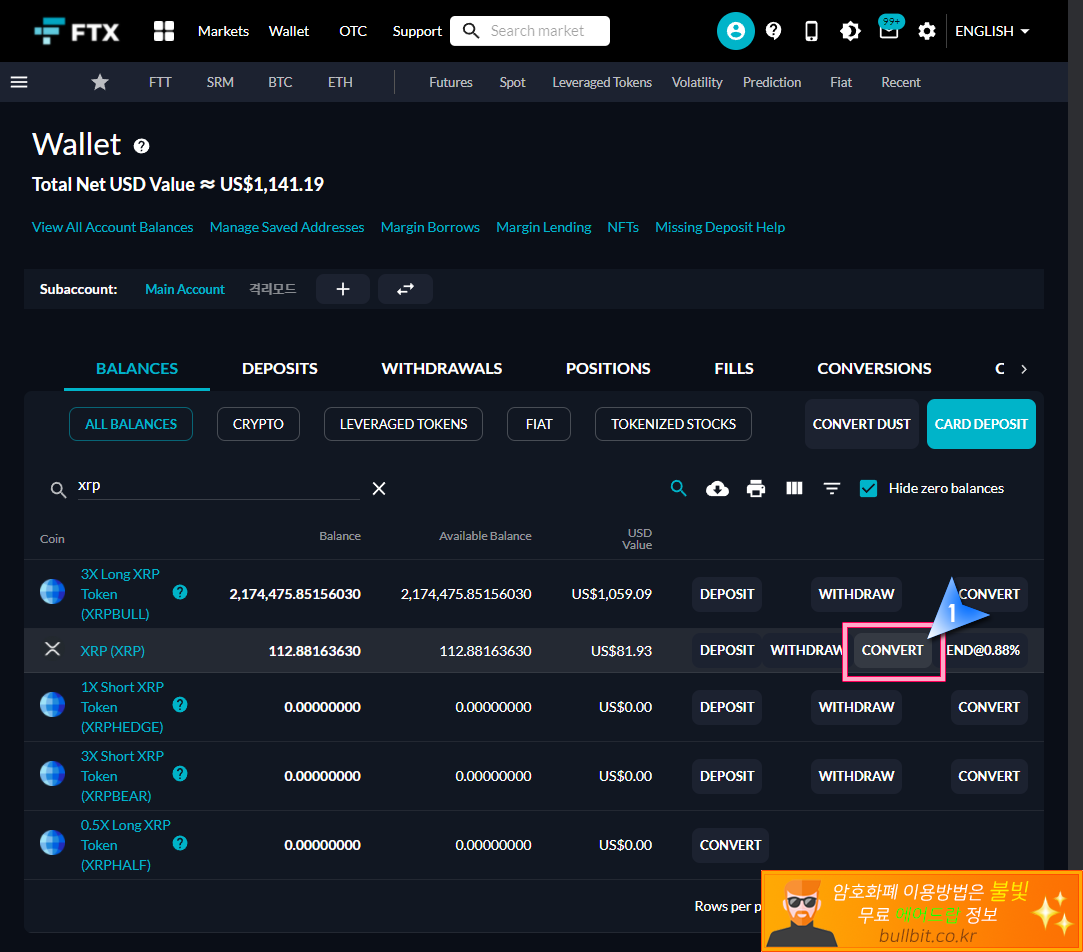The image size is (1083, 952).
Task: Select FTT in market bar
Action: [160, 82]
